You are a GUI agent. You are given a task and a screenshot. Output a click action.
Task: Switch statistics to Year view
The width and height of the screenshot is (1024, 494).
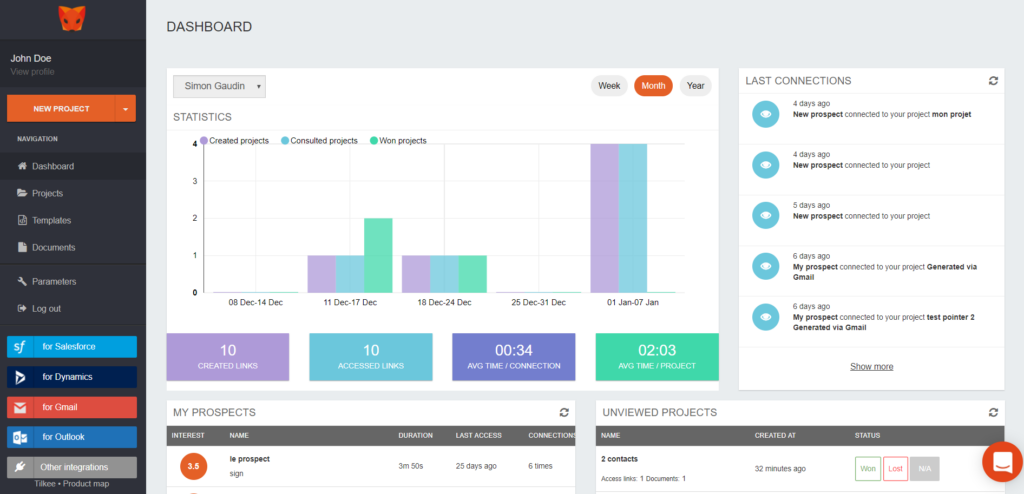(x=695, y=86)
